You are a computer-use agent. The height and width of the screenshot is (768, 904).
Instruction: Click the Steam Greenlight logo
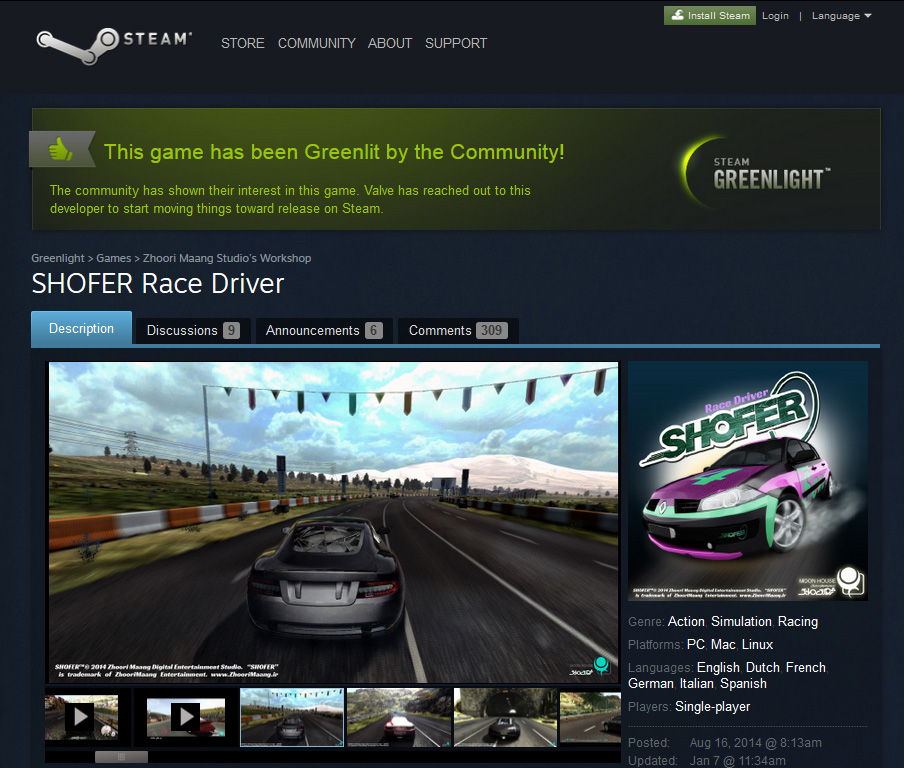tap(757, 174)
